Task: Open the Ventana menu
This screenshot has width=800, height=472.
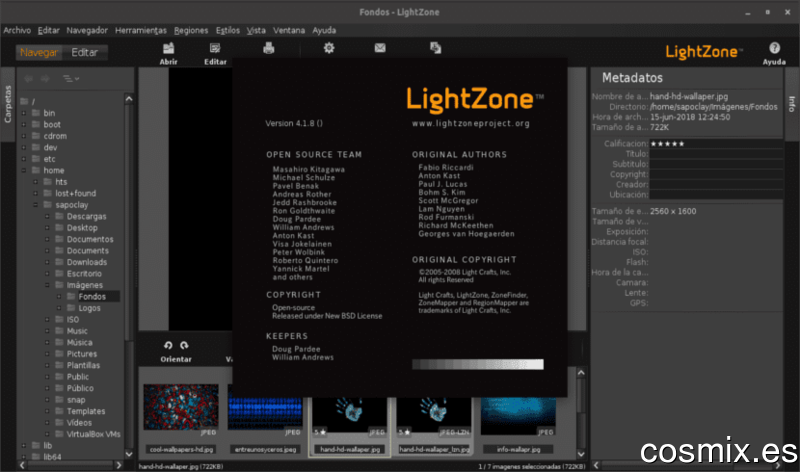Action: coord(289,30)
